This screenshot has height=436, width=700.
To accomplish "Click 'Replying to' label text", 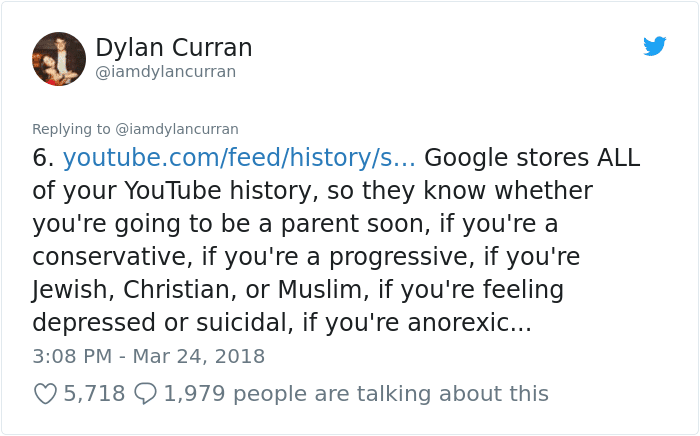I will click(71, 129).
